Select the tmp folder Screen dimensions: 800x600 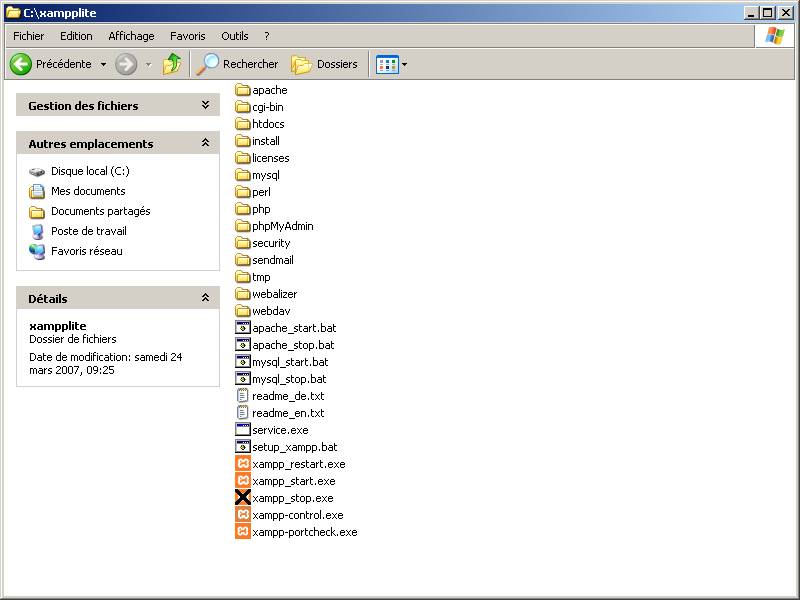[253, 277]
